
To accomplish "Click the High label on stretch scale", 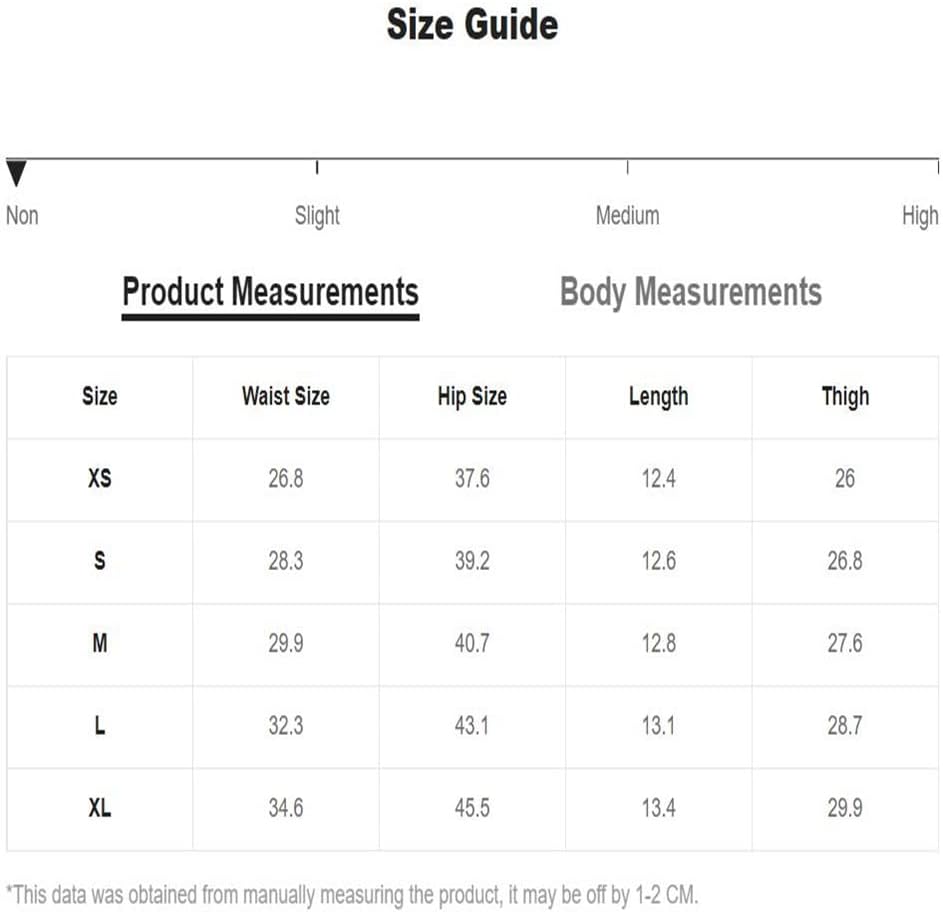I will point(920,215).
